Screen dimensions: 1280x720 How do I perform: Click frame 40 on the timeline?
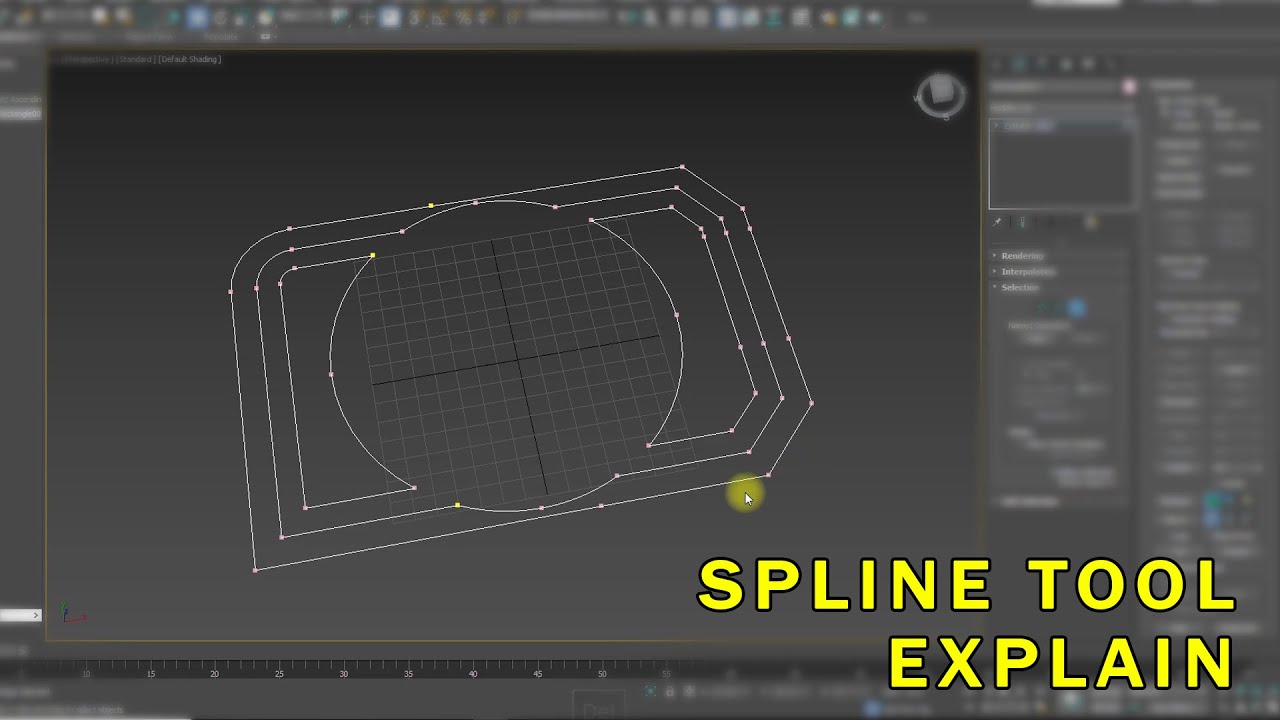(x=473, y=674)
